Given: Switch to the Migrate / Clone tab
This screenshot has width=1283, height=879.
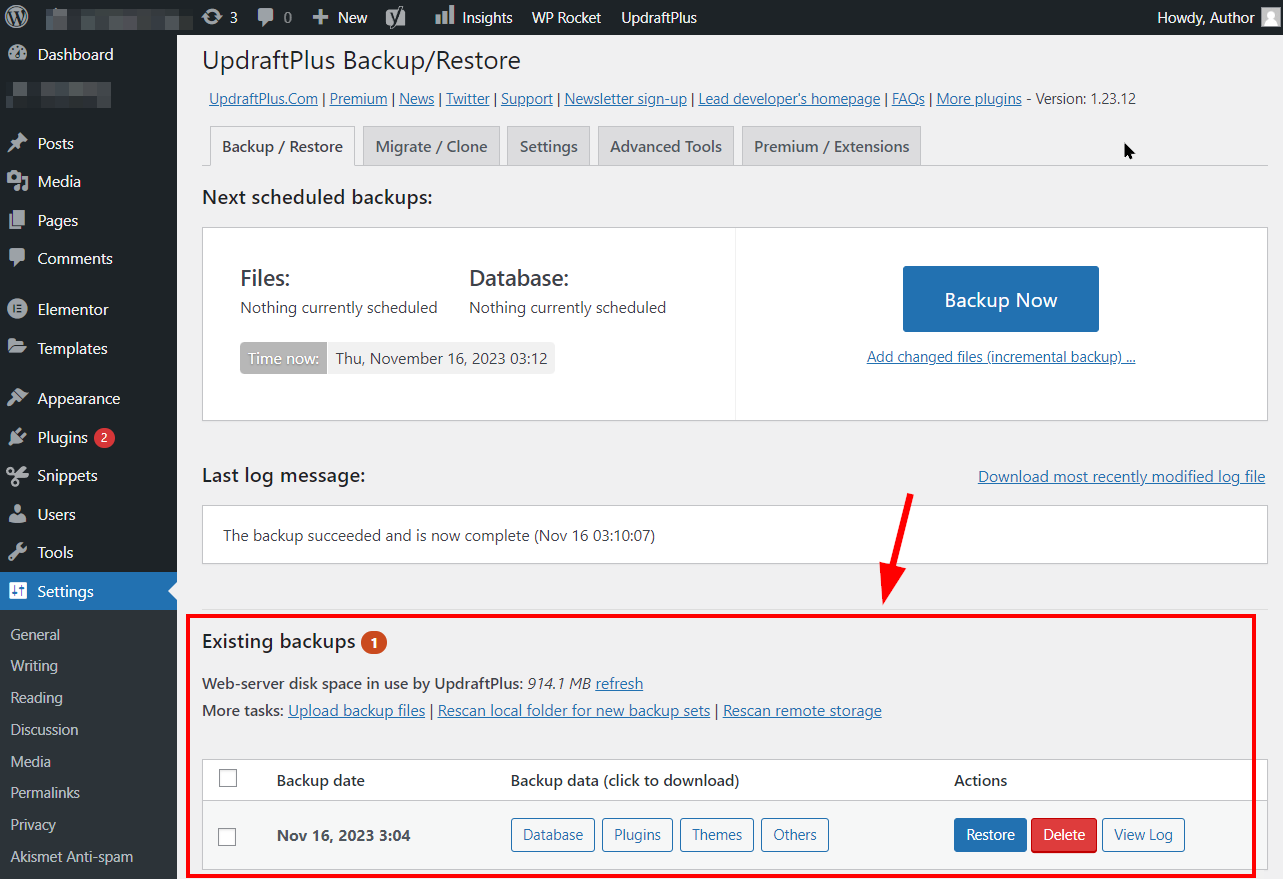Looking at the screenshot, I should pyautogui.click(x=431, y=146).
